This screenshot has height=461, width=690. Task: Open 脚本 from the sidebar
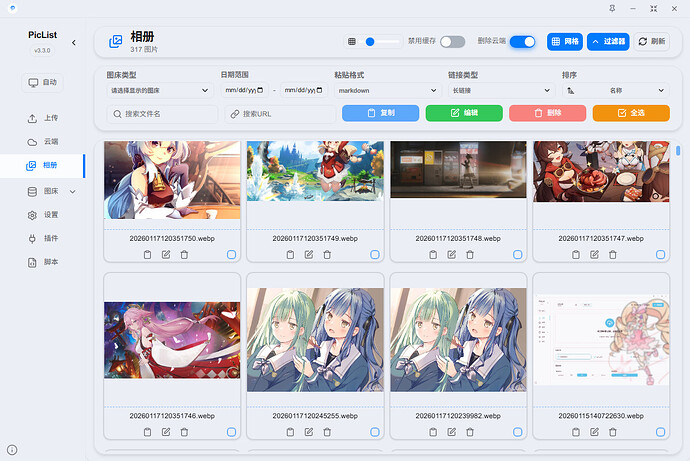(42, 262)
